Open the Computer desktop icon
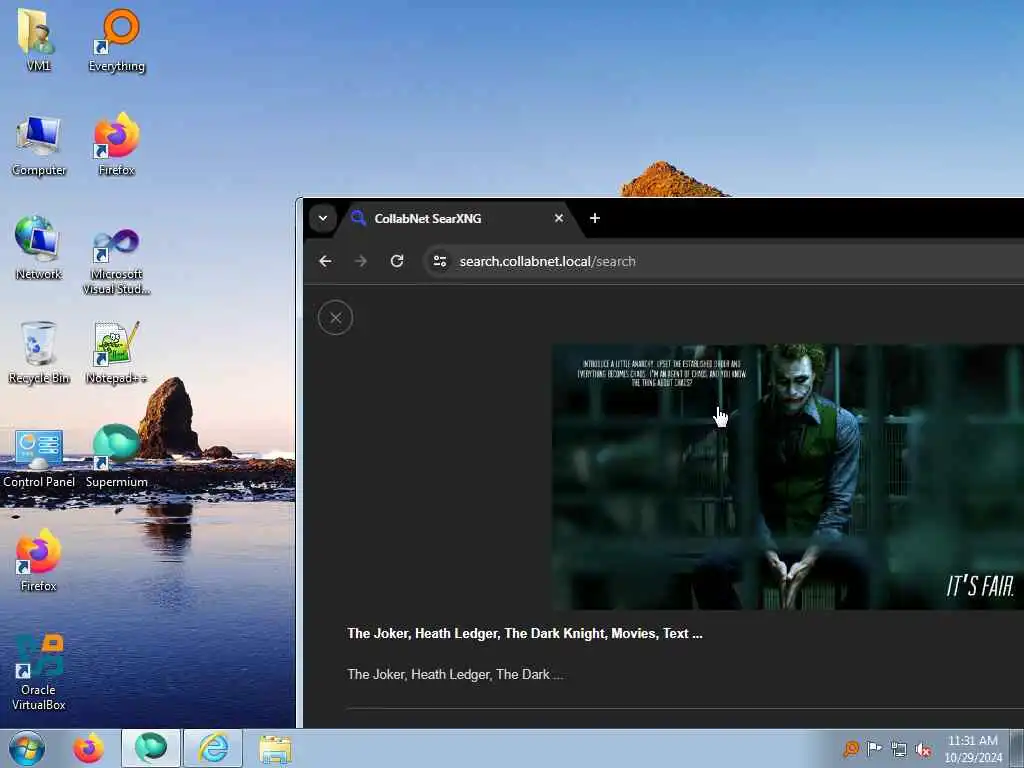This screenshot has height=768, width=1024. (39, 145)
